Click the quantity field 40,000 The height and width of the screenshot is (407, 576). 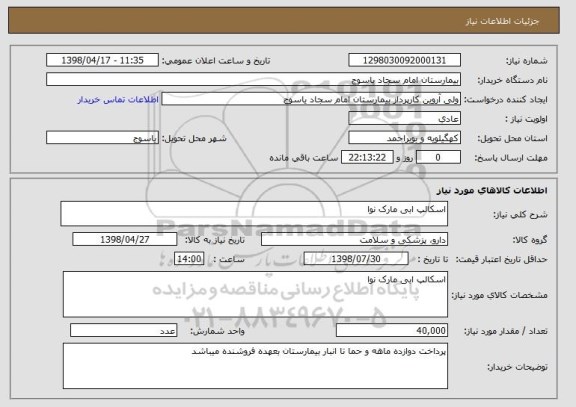[x=392, y=331]
